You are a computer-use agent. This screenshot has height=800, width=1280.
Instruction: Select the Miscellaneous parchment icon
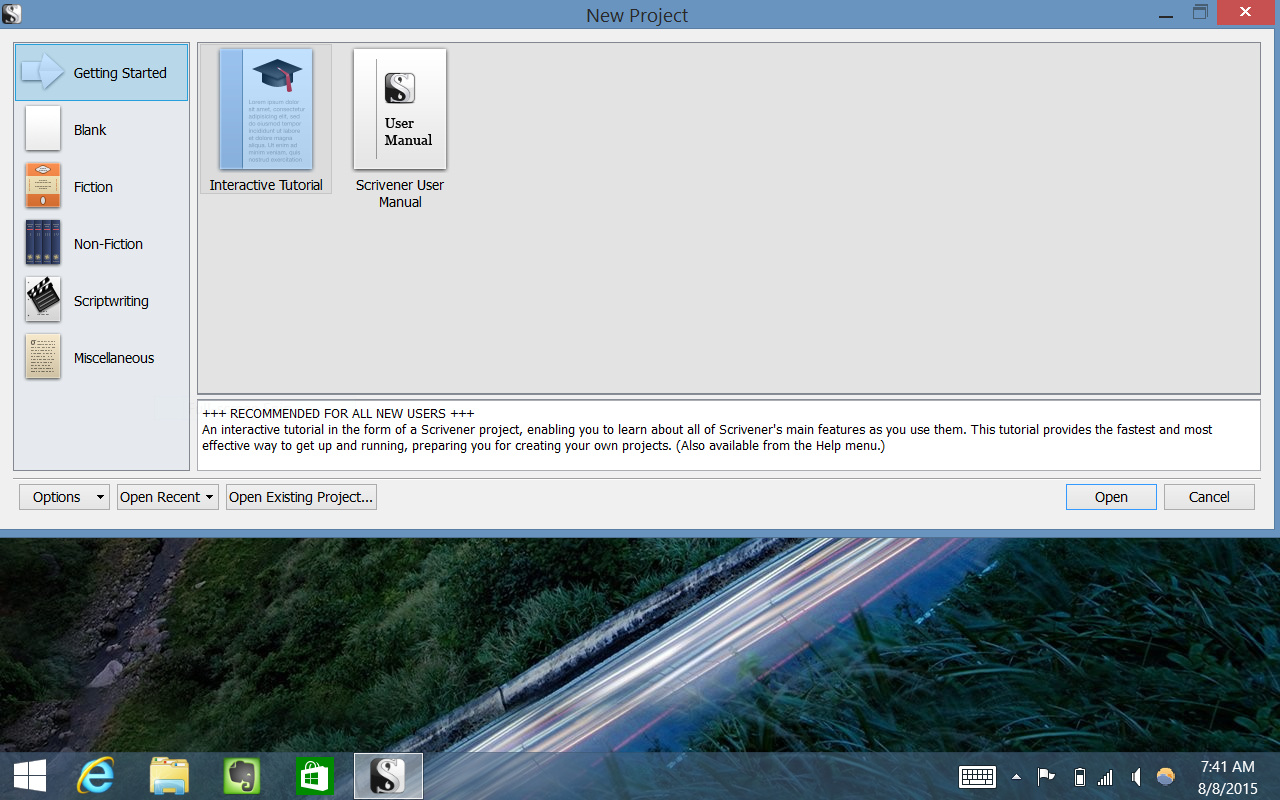click(43, 357)
